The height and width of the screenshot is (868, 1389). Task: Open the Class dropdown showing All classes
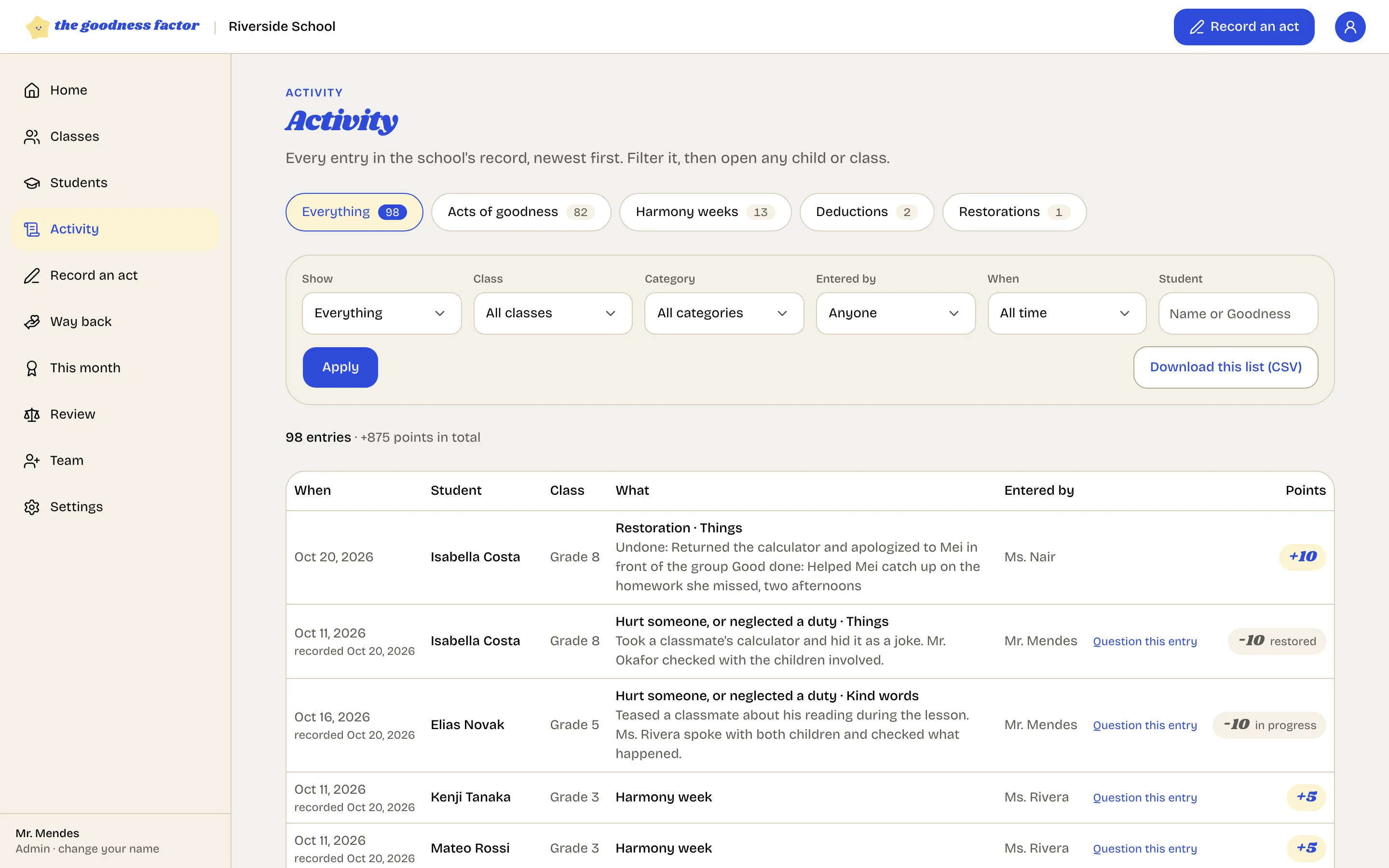pyautogui.click(x=553, y=313)
